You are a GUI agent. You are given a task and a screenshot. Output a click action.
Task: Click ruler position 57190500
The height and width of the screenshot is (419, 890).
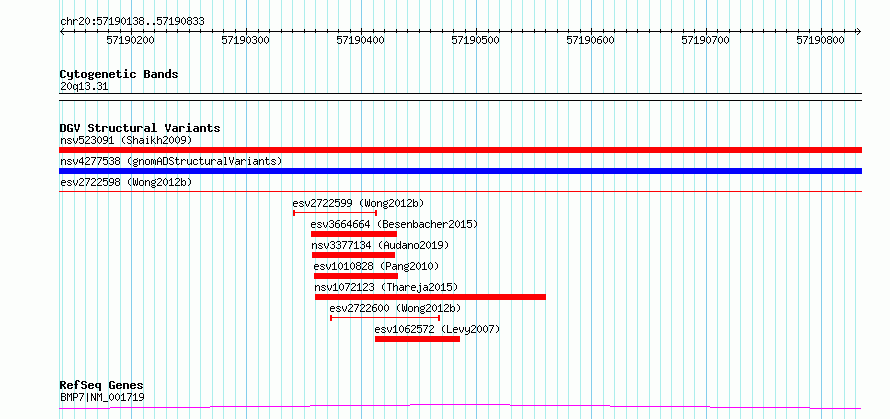pos(476,40)
